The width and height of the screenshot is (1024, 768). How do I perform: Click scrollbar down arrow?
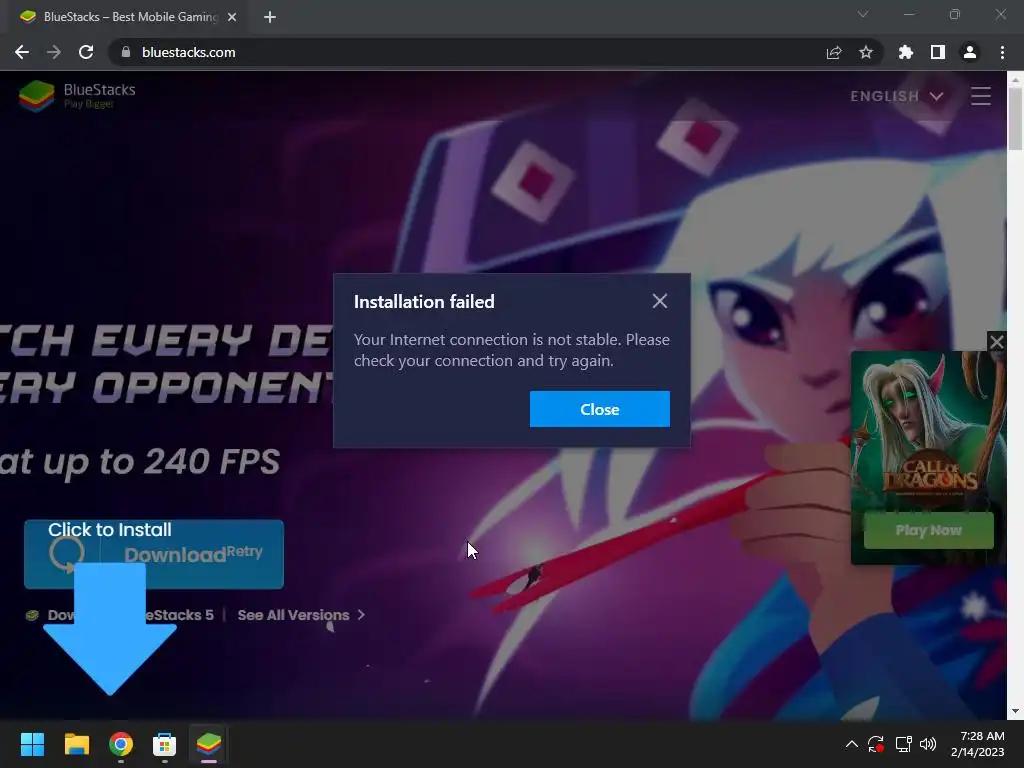(1015, 711)
